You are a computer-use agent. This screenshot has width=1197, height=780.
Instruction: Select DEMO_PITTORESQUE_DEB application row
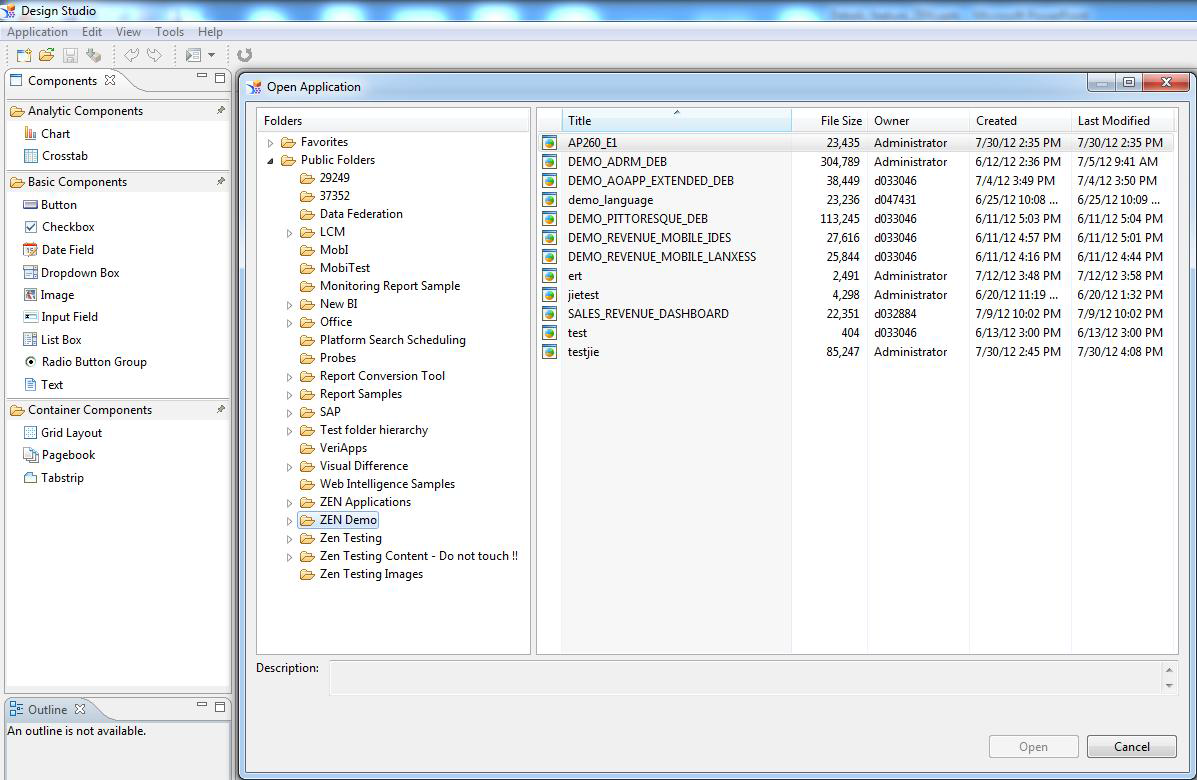(x=856, y=218)
